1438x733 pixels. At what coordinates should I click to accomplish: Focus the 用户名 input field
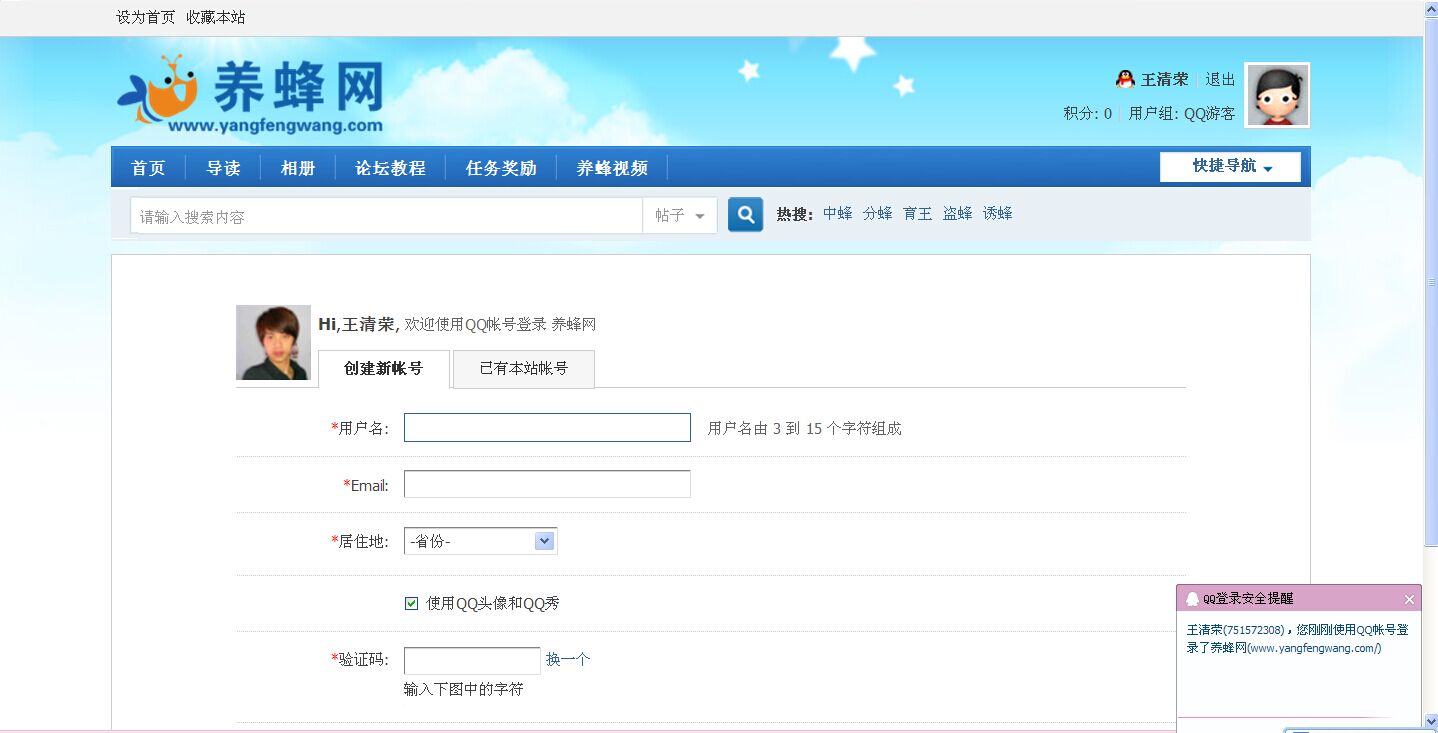[547, 428]
